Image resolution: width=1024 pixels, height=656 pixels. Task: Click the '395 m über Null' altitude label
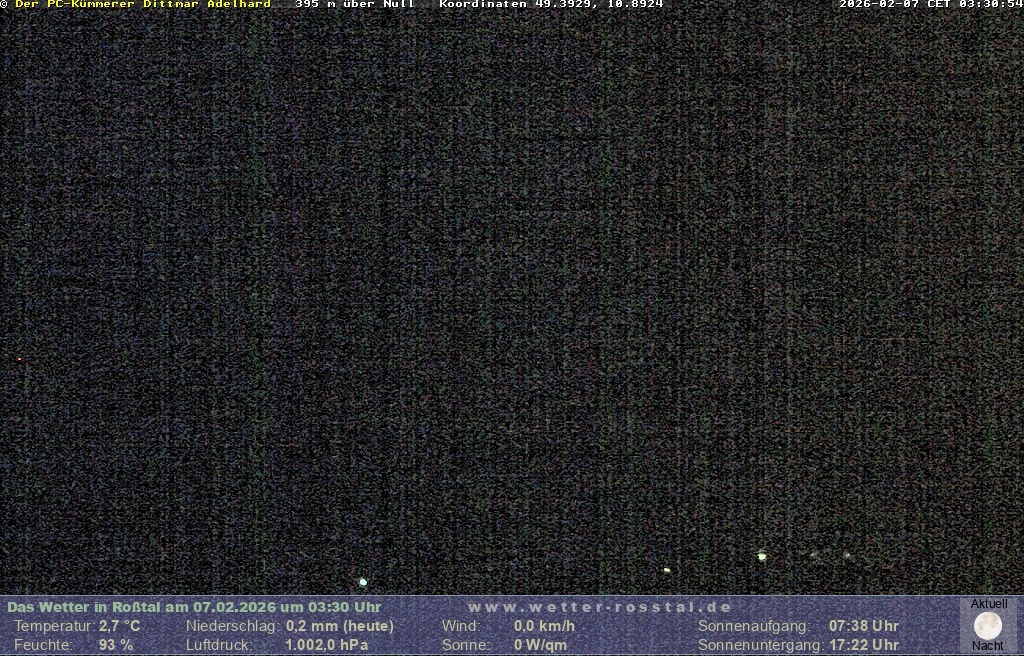pyautogui.click(x=354, y=5)
